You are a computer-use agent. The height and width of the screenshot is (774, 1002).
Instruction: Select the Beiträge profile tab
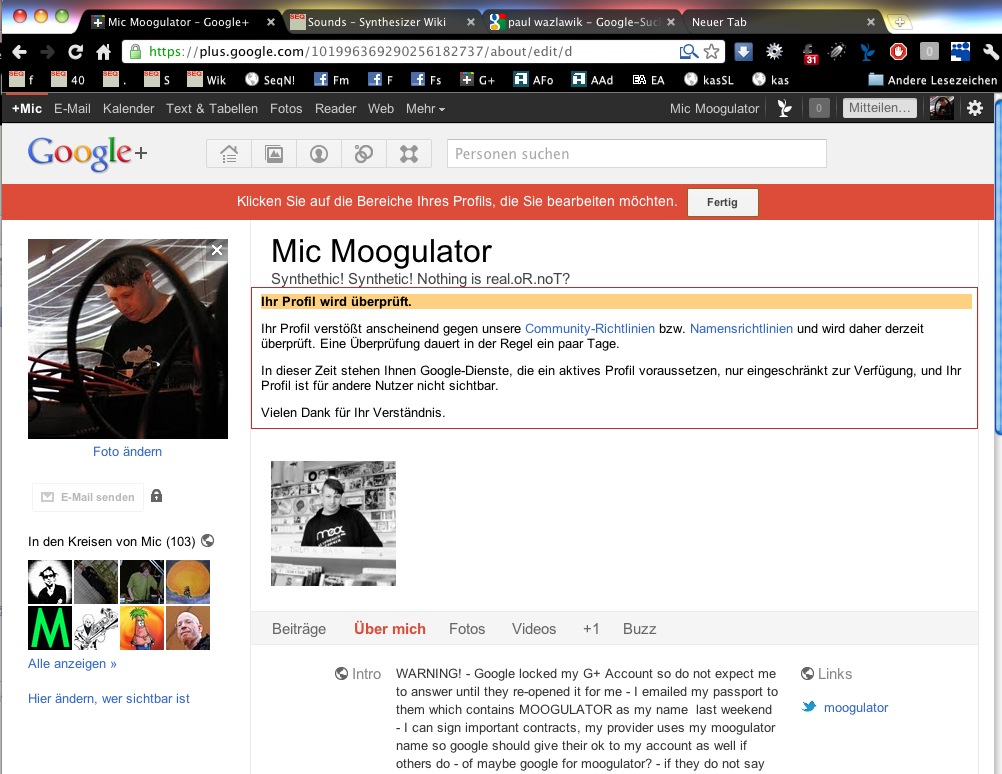coord(298,629)
